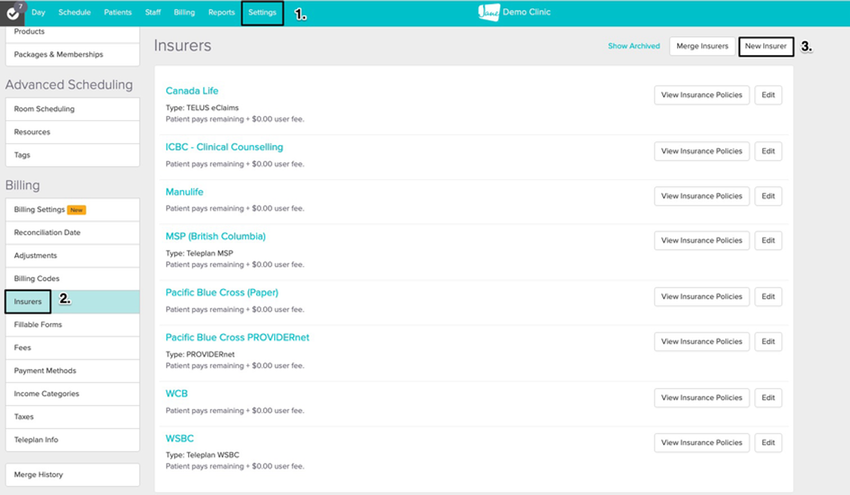Click the Insurers page heading
Image resolution: width=850 pixels, height=495 pixels.
tap(182, 46)
